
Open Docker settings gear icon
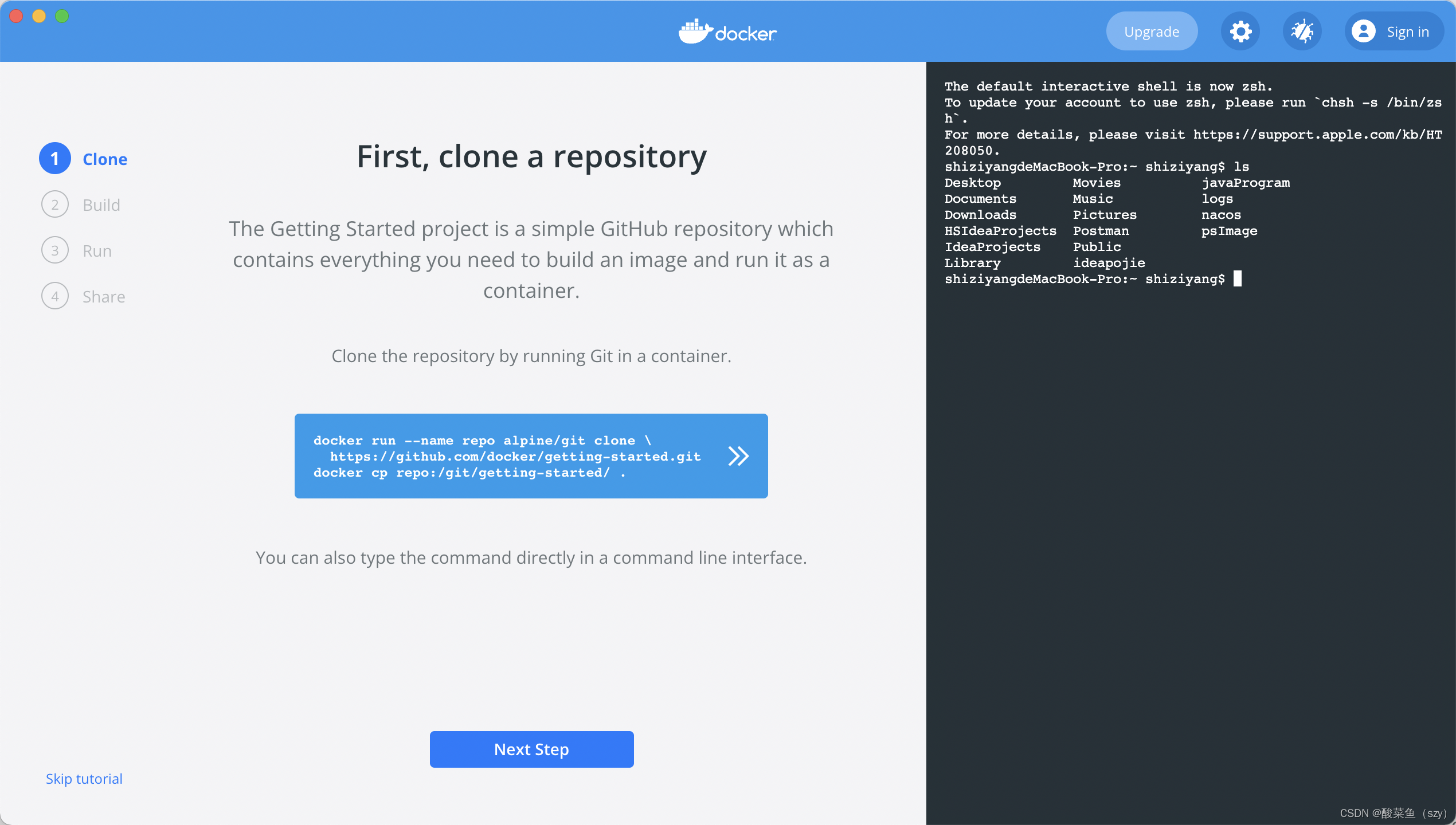(x=1240, y=32)
